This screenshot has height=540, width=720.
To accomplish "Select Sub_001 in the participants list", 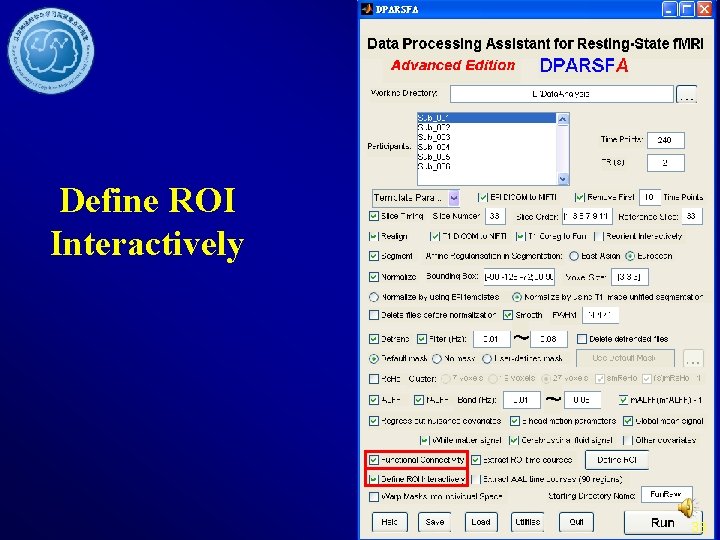I will pyautogui.click(x=487, y=118).
